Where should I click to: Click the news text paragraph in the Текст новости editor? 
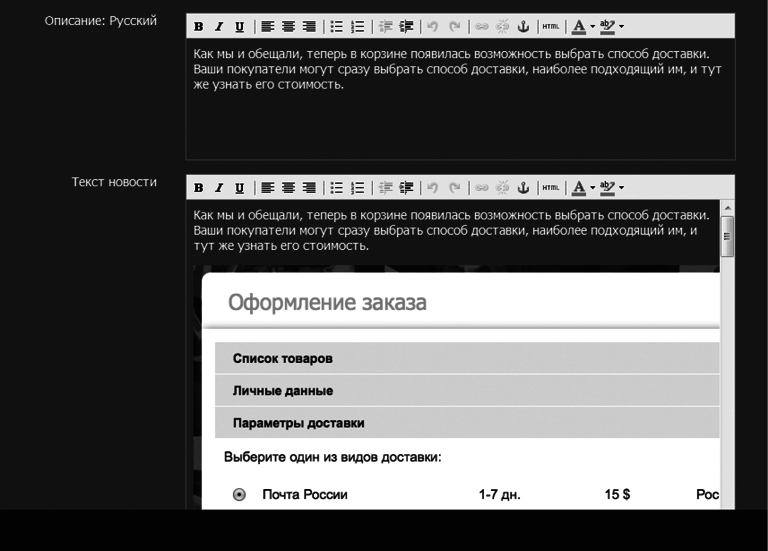click(451, 230)
